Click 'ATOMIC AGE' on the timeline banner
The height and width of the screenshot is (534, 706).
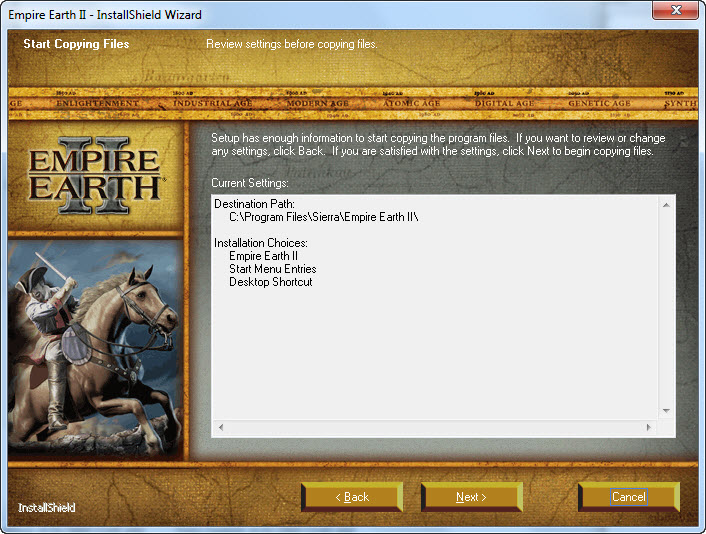(x=412, y=103)
